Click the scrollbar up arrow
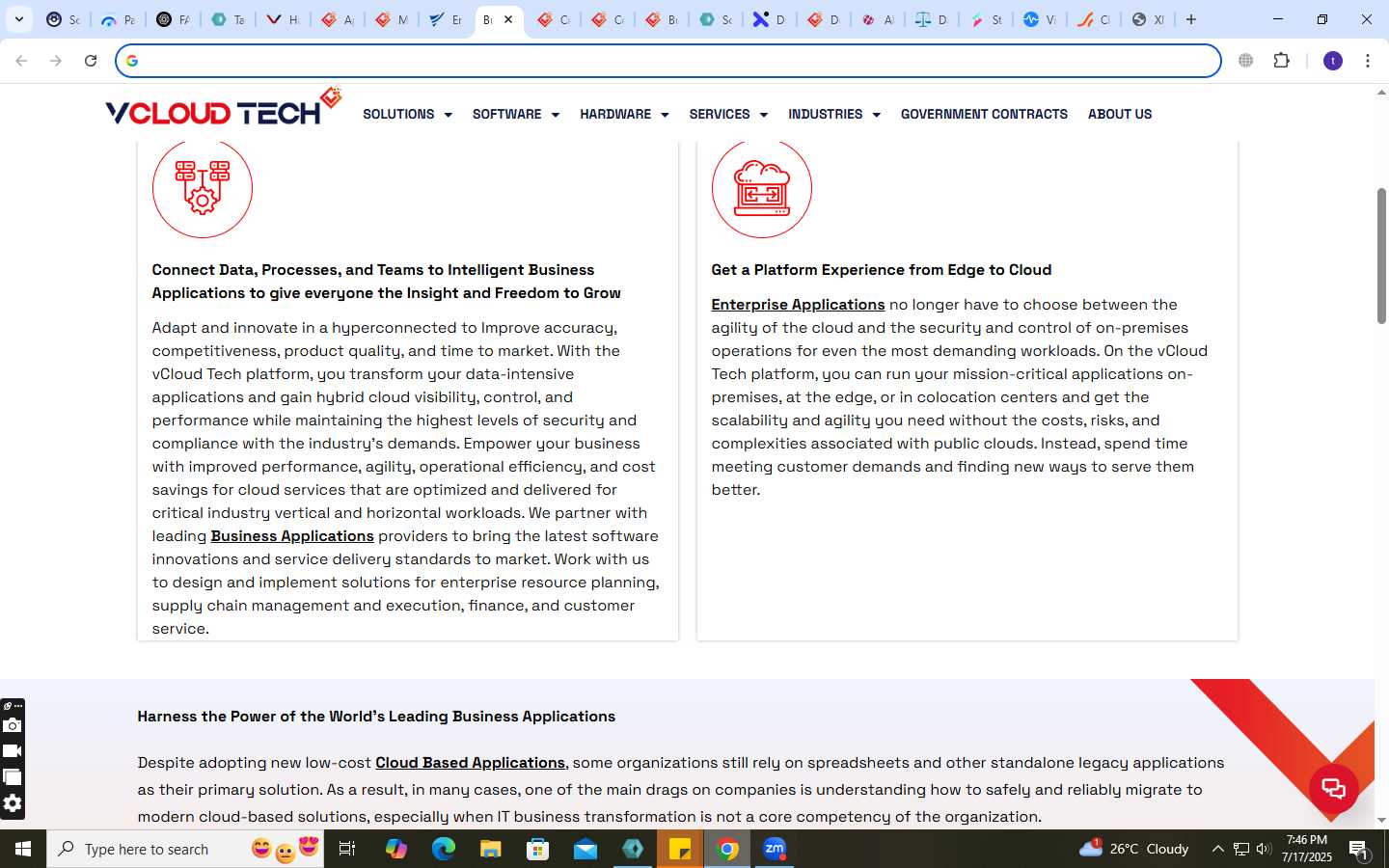The height and width of the screenshot is (868, 1389). 1381,93
